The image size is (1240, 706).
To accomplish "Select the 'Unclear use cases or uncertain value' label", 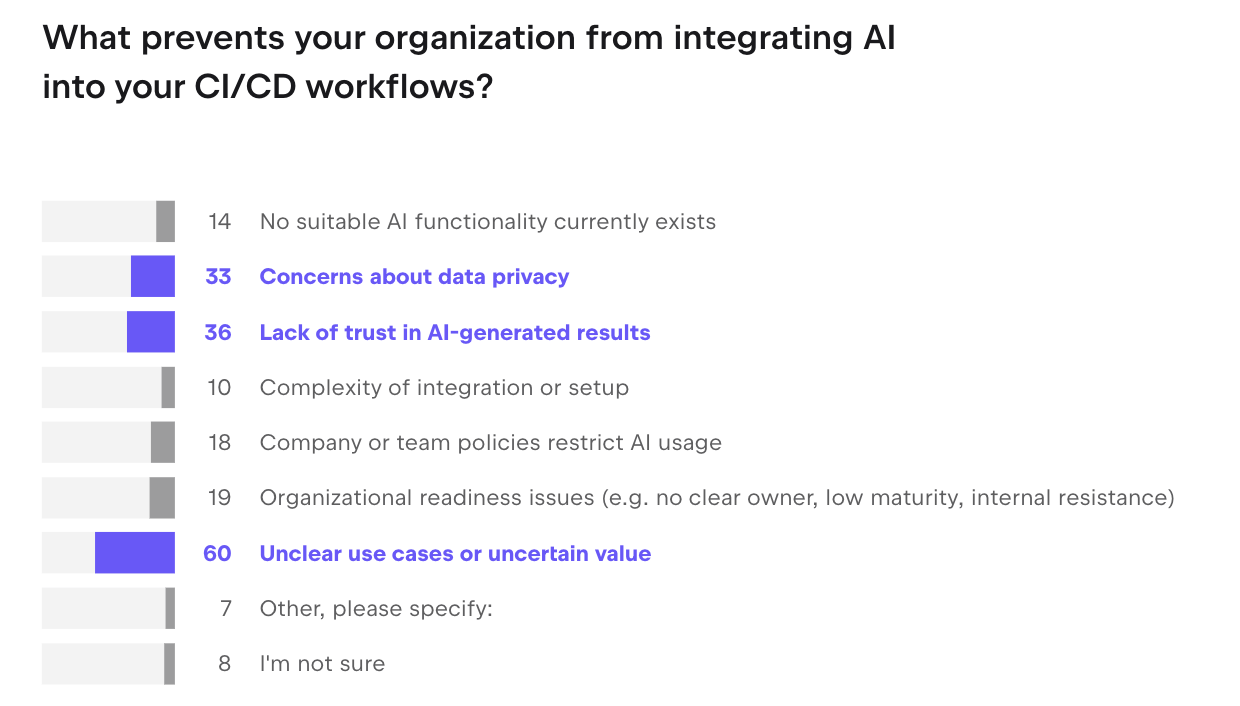I will coord(455,553).
